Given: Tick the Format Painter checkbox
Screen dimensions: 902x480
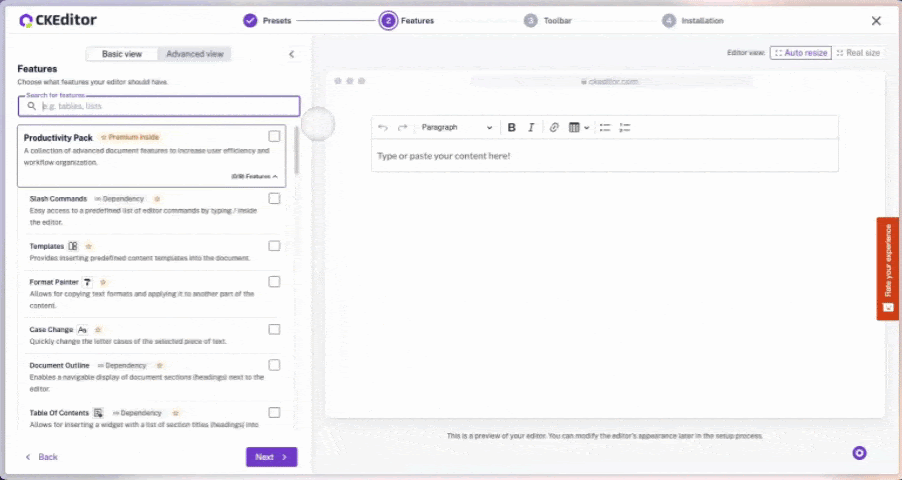Looking at the screenshot, I should 274,282.
